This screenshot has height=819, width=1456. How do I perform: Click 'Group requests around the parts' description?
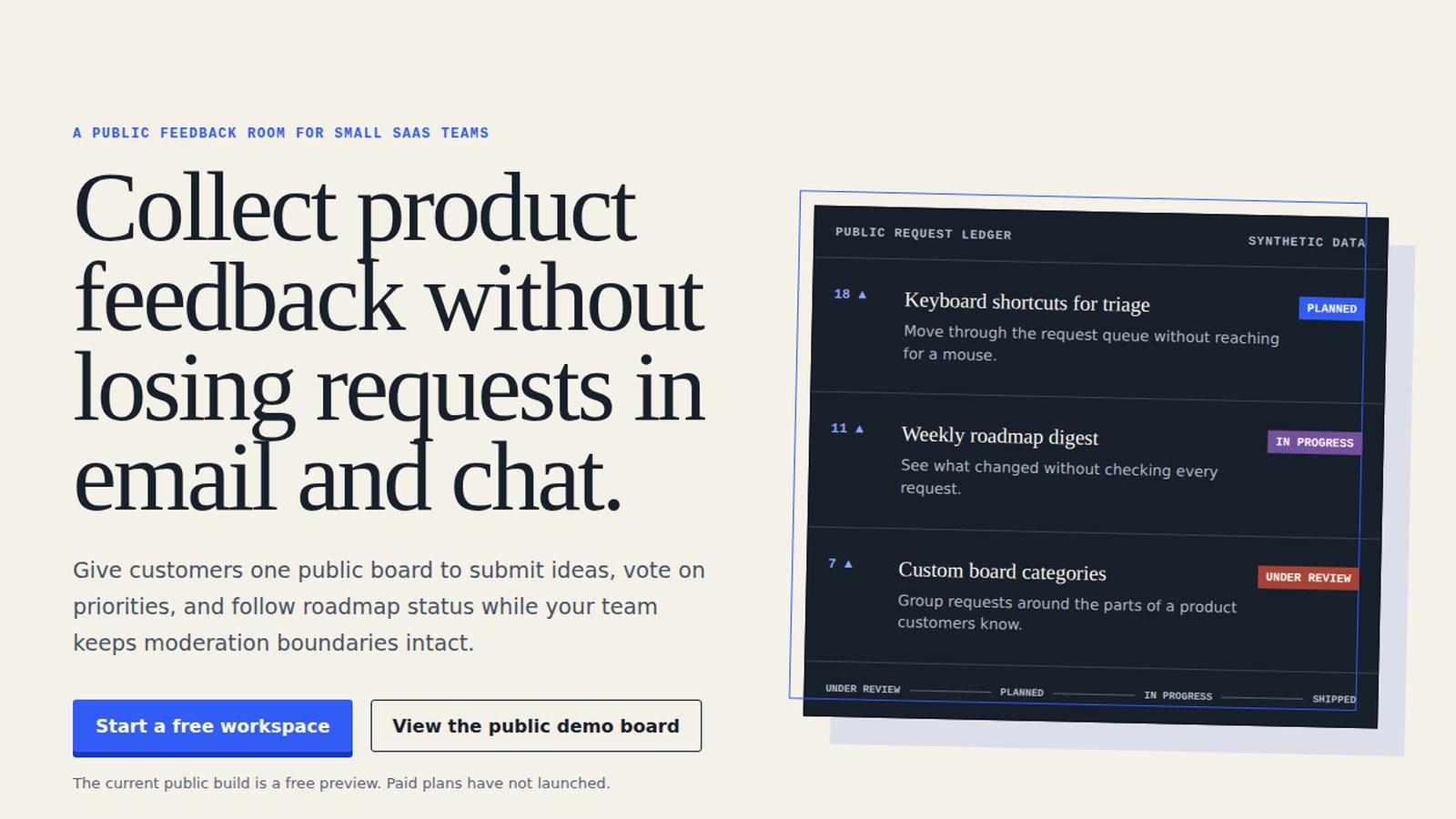[1067, 612]
